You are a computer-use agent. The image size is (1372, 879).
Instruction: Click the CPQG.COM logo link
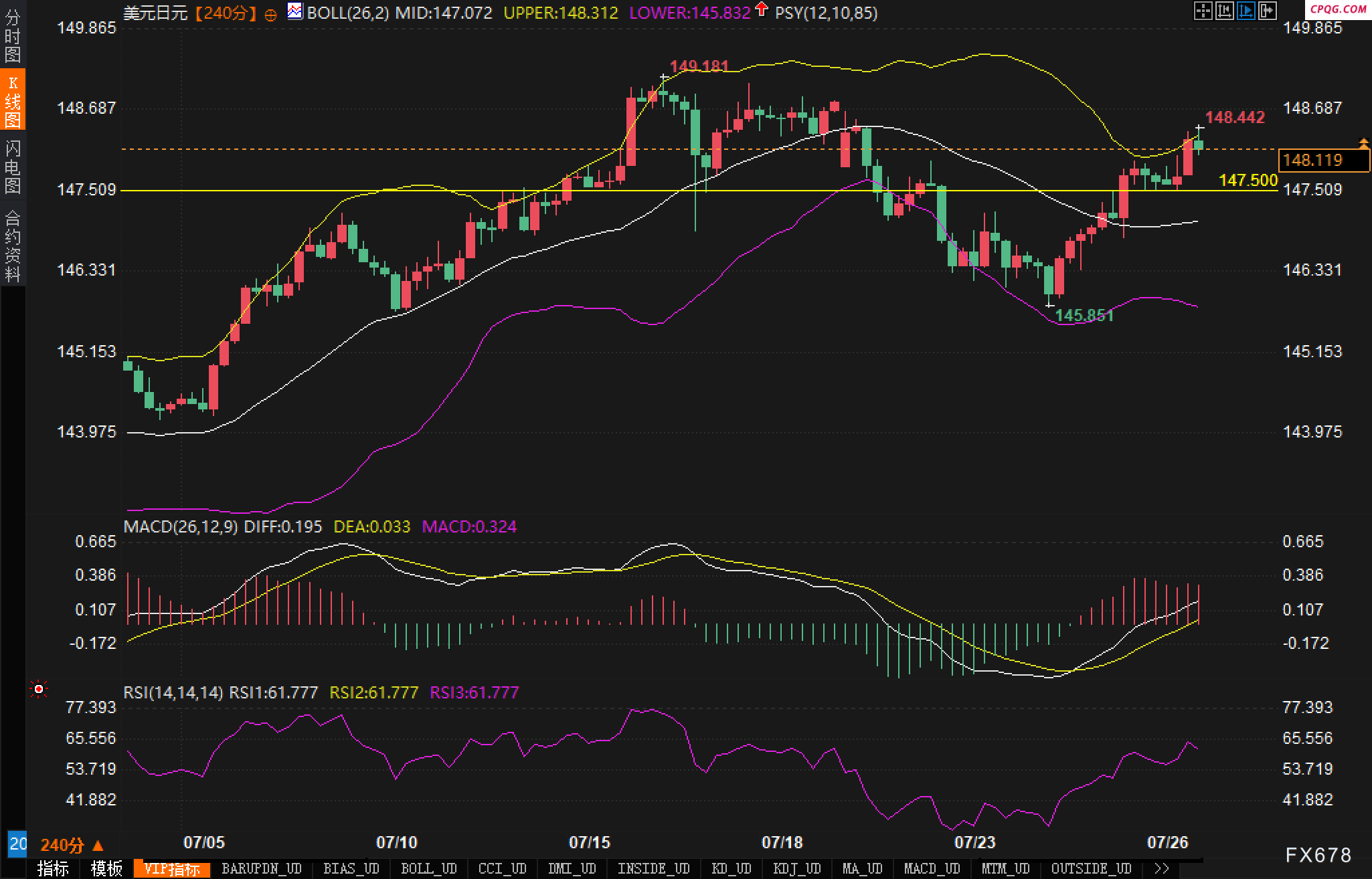(x=1337, y=9)
